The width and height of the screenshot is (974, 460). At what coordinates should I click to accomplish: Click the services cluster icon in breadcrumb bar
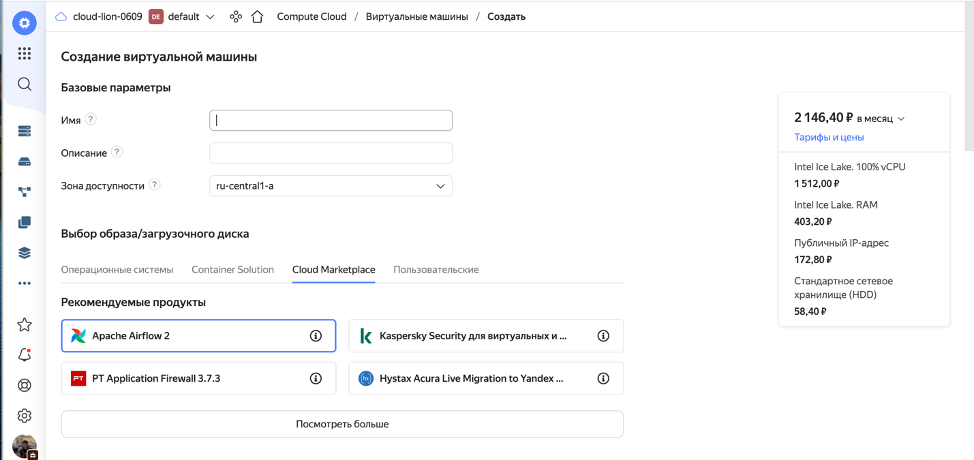(235, 17)
